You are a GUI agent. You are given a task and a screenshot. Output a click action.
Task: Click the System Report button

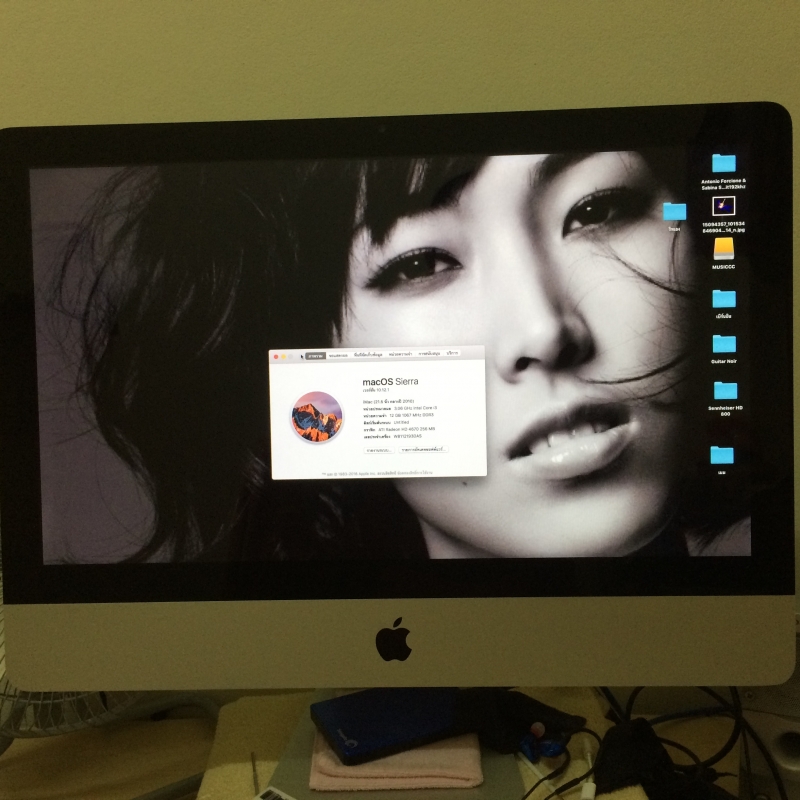coord(378,450)
